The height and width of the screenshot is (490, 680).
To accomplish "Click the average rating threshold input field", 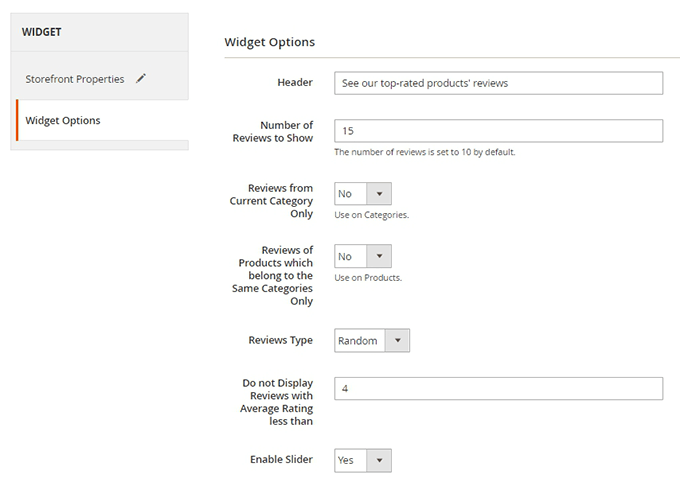I will 498,389.
